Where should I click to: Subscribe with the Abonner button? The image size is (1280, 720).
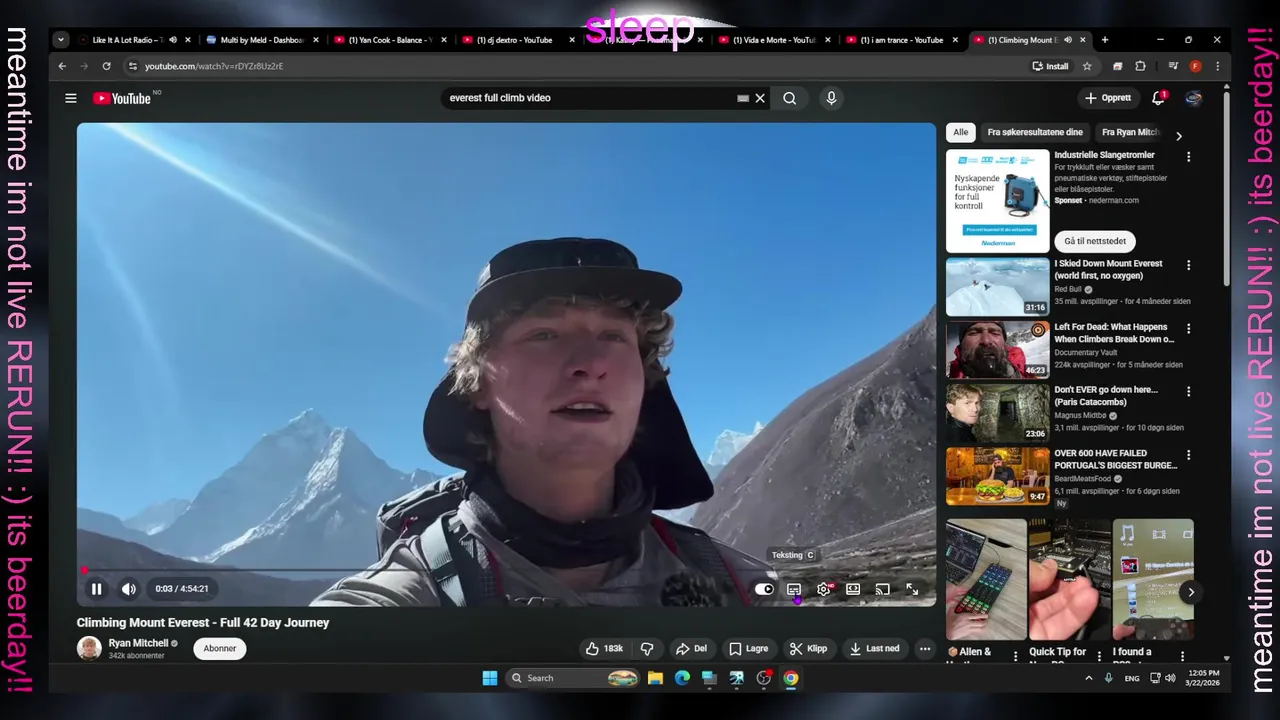(x=220, y=648)
